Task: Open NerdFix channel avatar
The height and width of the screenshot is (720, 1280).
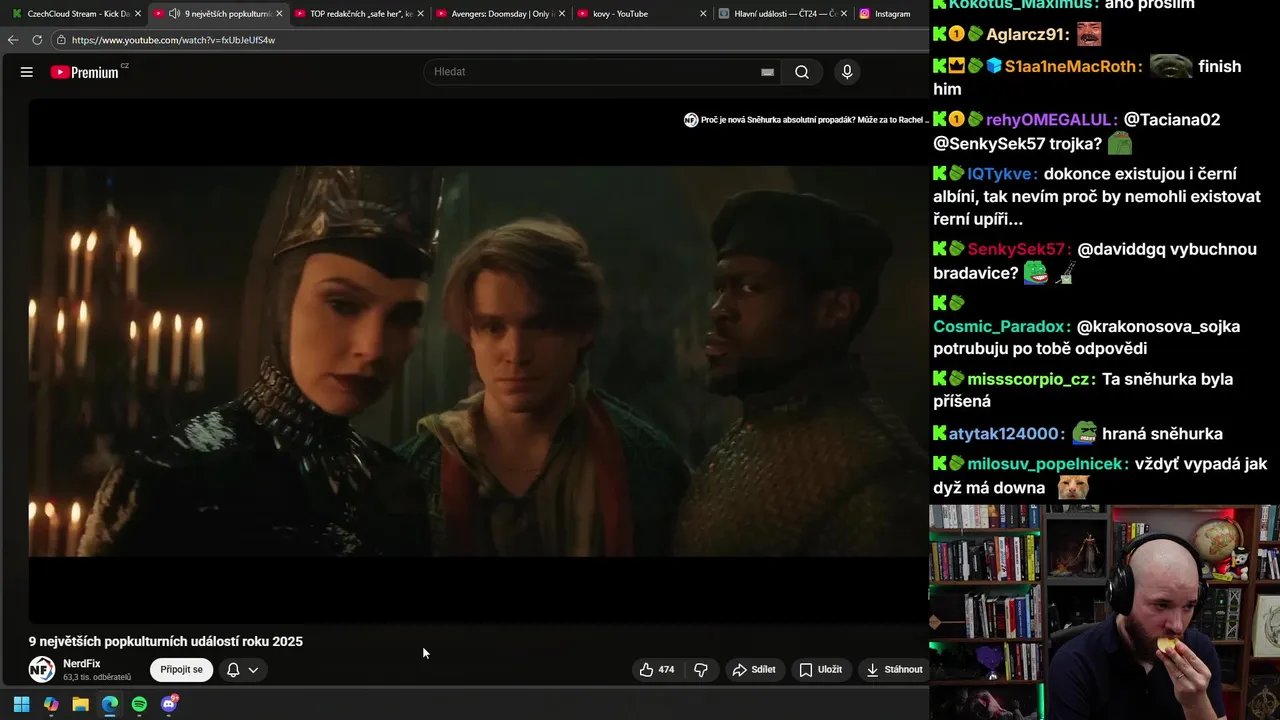Action: (41, 669)
